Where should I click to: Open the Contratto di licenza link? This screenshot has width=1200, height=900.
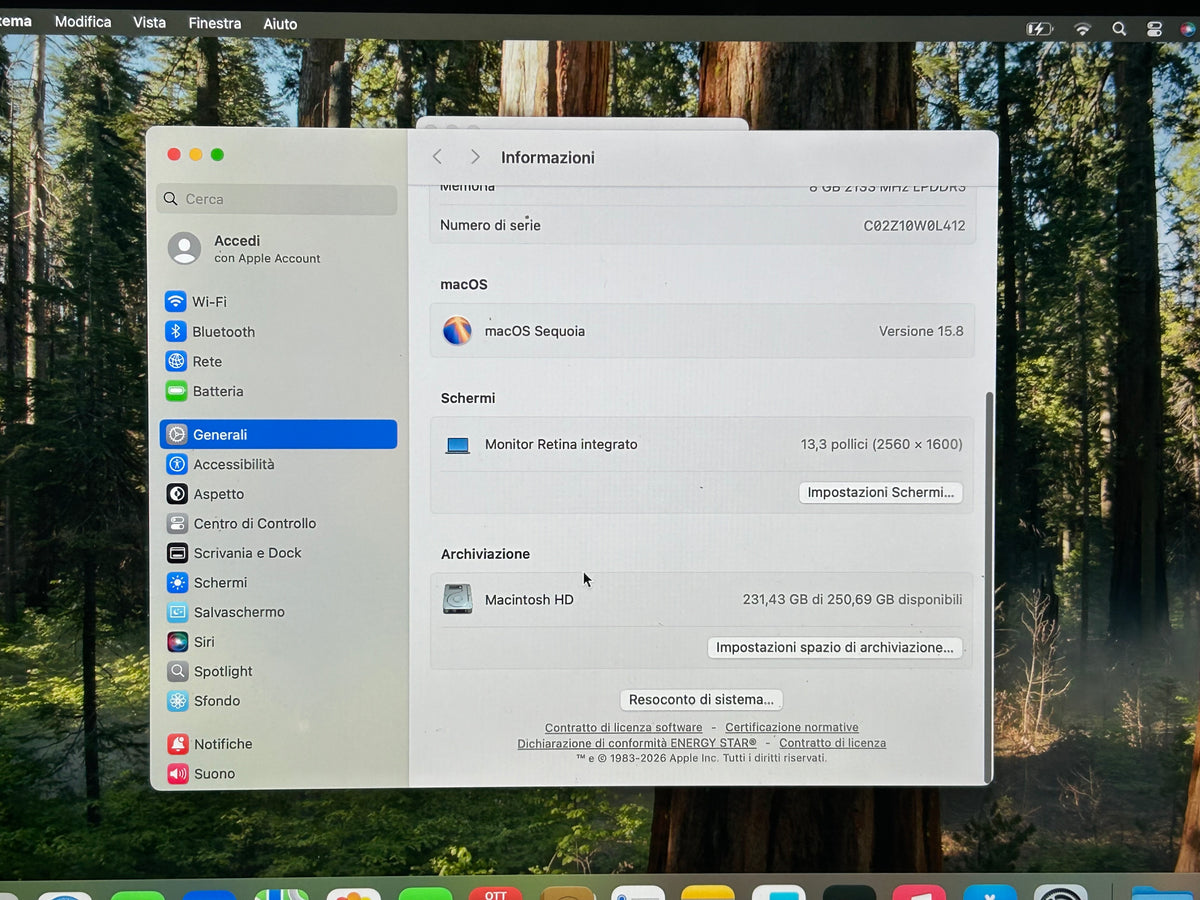coord(832,743)
